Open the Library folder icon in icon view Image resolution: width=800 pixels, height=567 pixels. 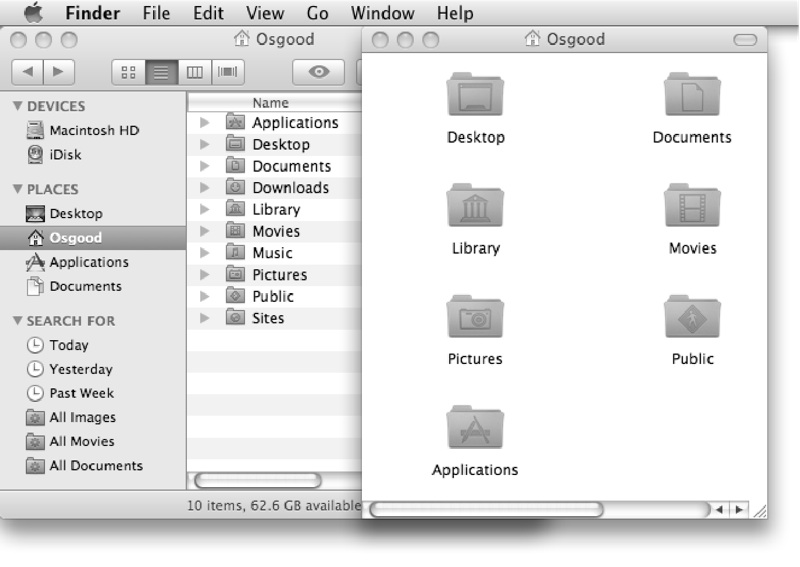coord(475,207)
